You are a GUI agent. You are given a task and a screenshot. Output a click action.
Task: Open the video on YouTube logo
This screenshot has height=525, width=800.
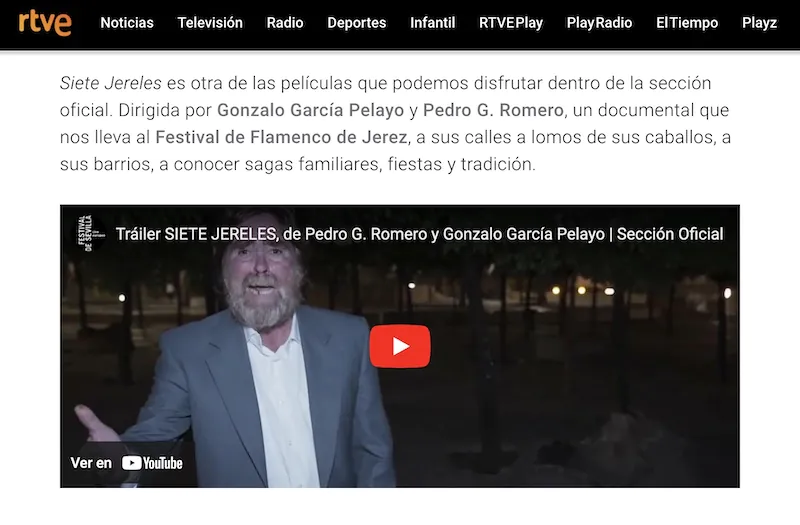tap(152, 463)
